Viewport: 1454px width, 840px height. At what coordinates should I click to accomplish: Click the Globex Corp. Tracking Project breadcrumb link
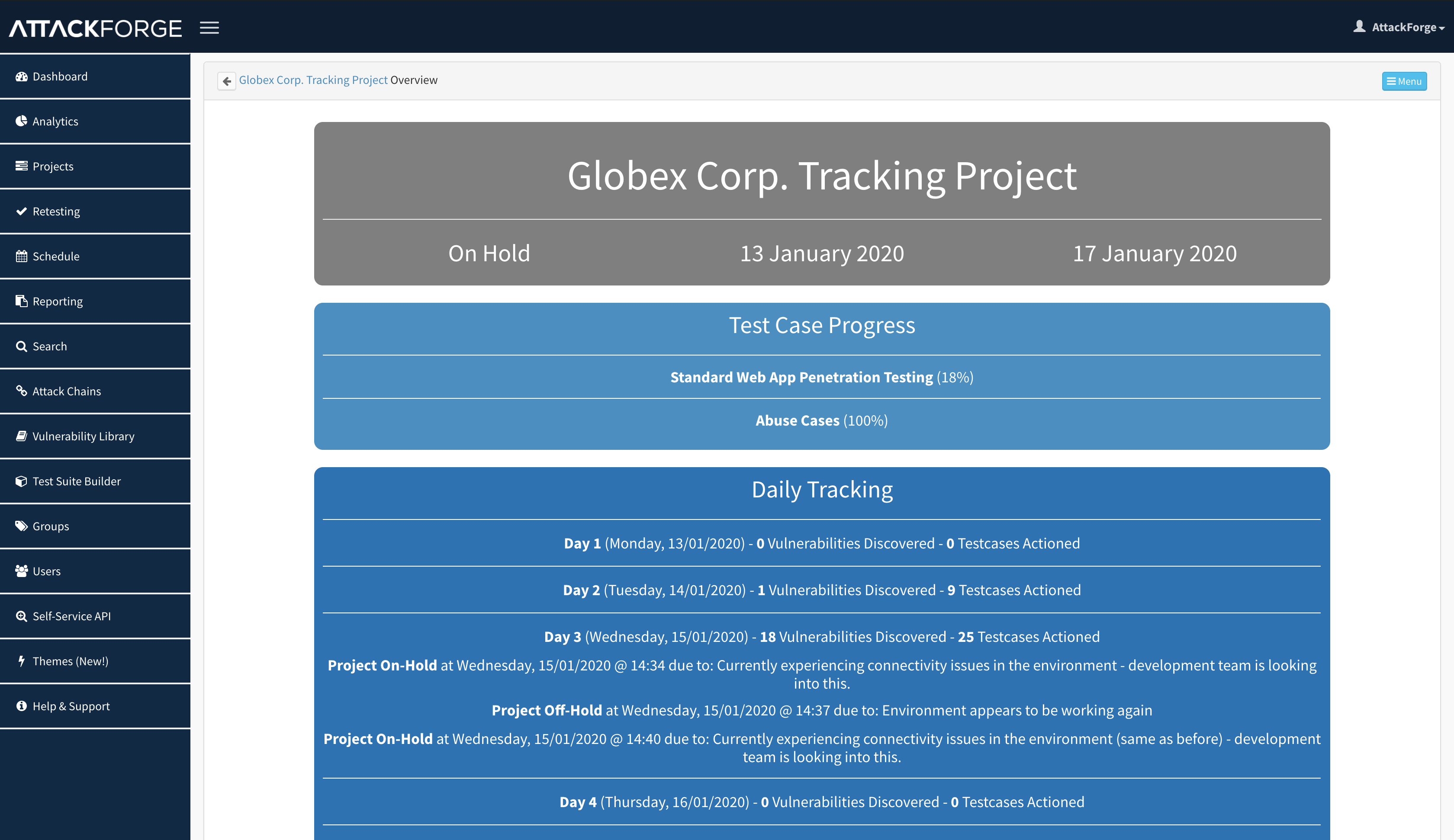[313, 80]
